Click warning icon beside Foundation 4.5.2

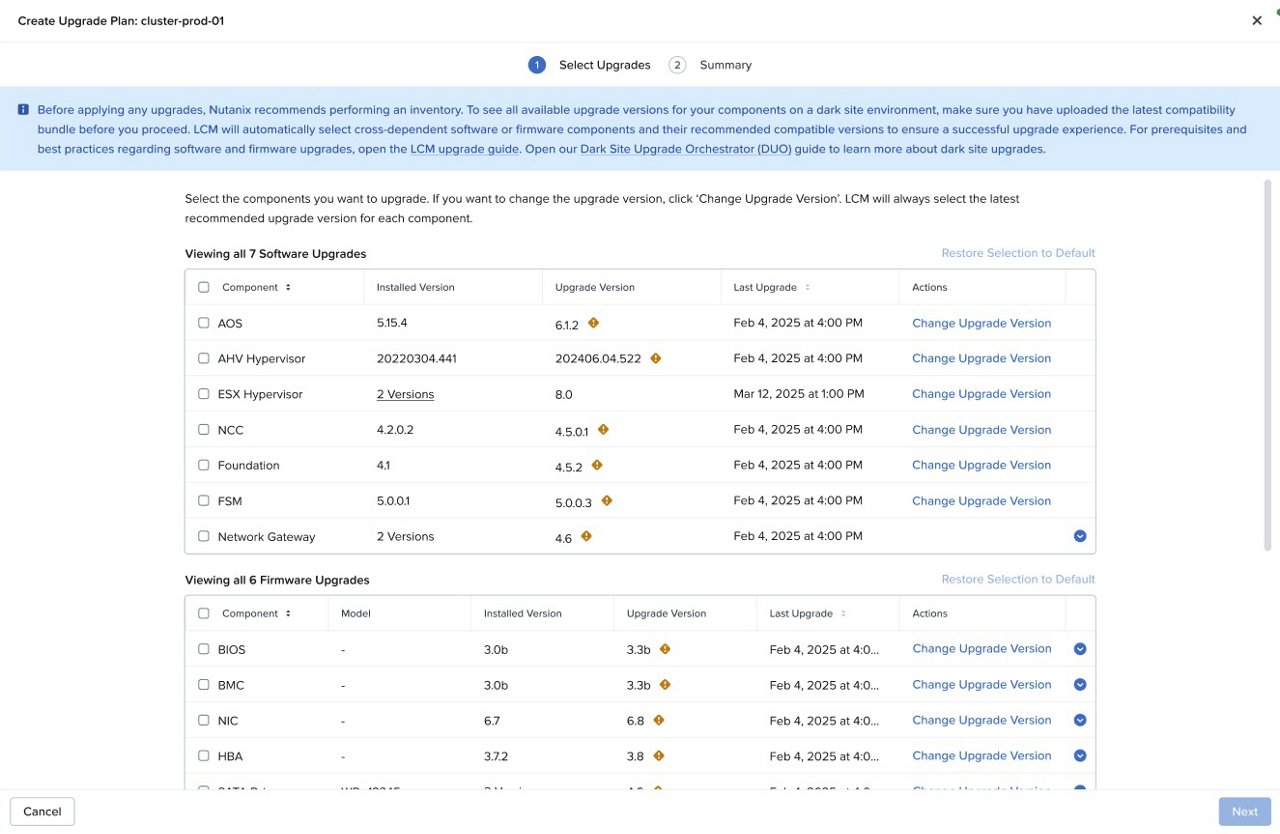597,465
